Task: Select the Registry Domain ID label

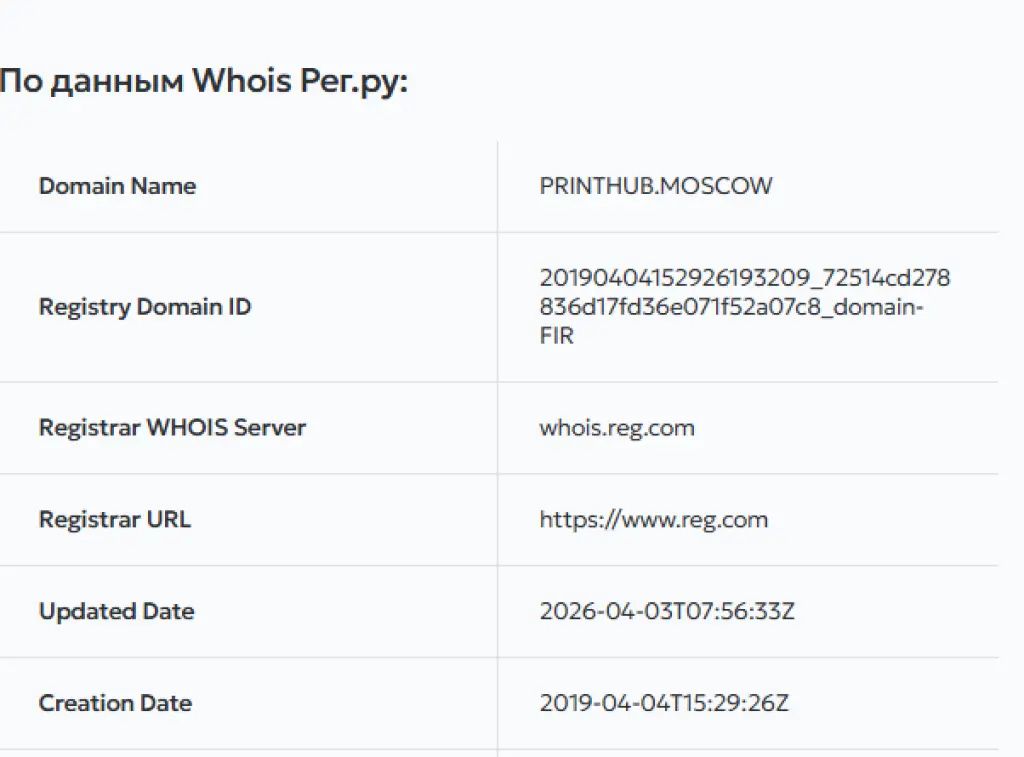Action: (x=145, y=307)
